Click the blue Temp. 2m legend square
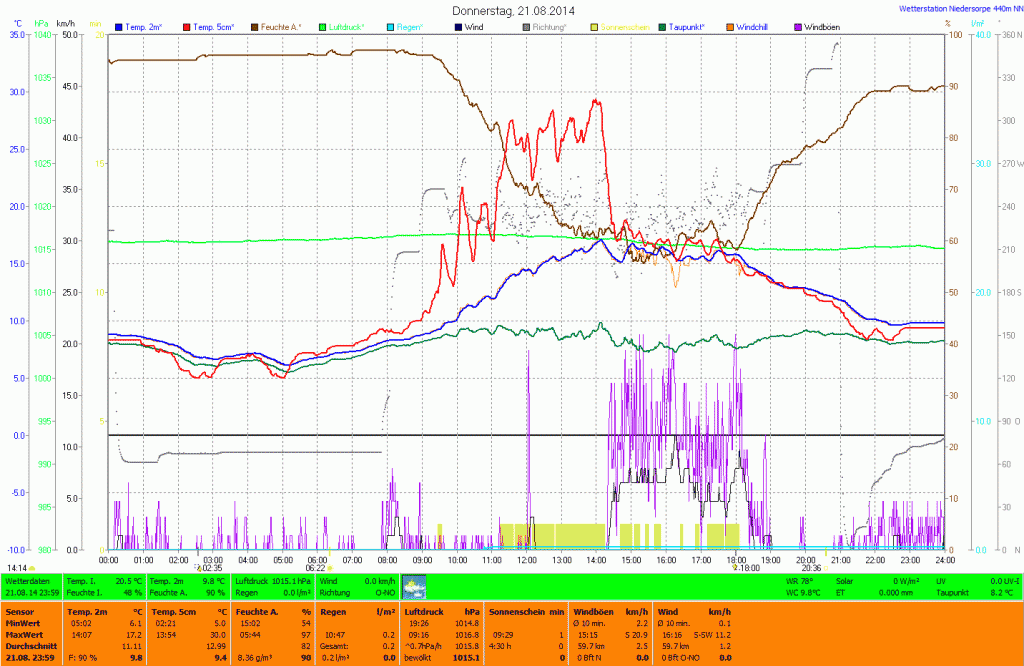 tap(120, 26)
